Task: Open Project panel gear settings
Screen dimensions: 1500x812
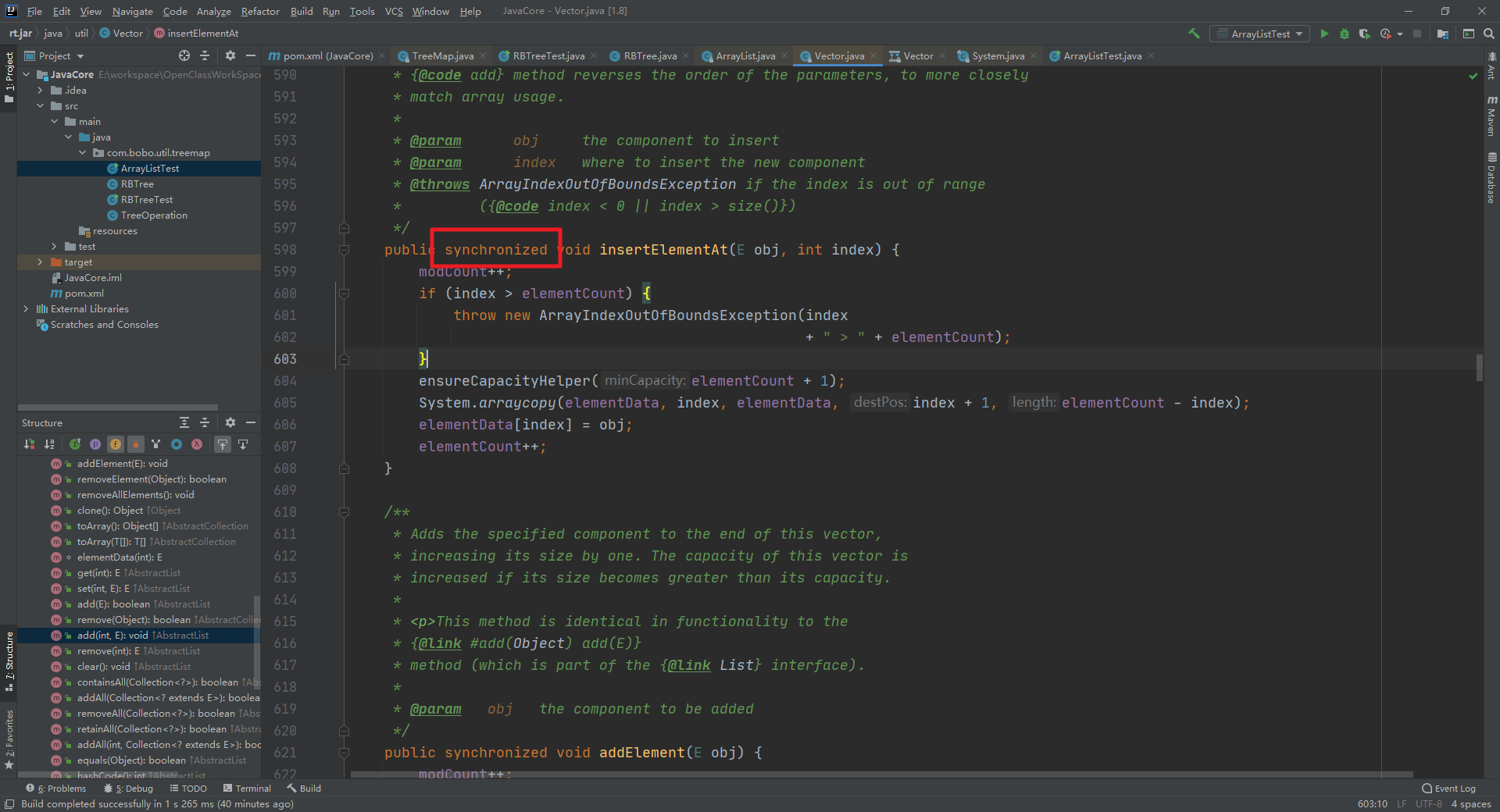Action: 230,55
